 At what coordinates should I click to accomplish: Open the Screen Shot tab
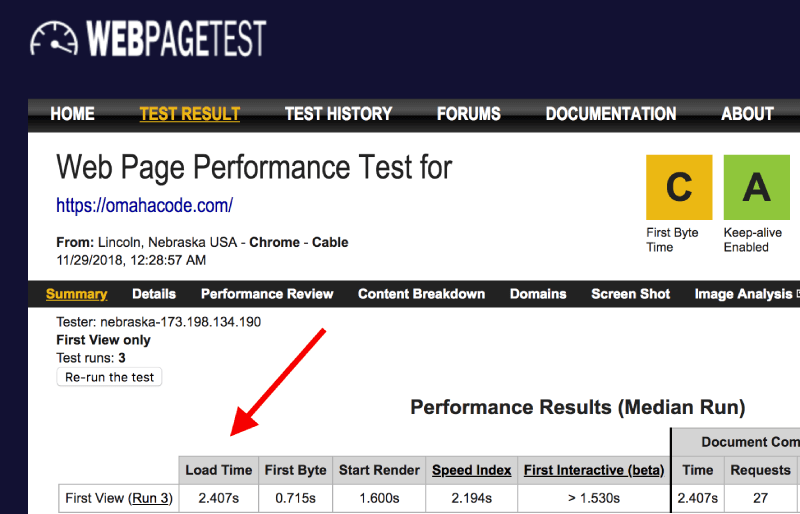[x=631, y=294]
